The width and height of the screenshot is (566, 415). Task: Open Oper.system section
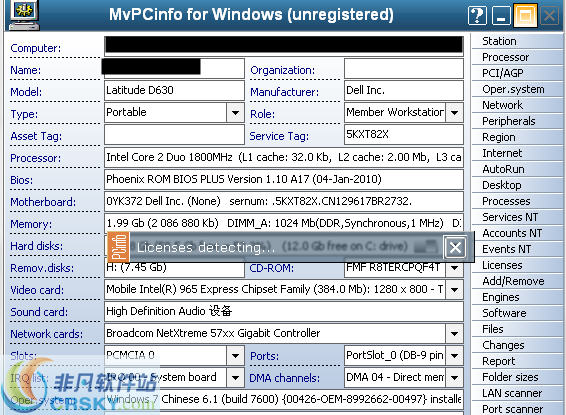tap(517, 89)
